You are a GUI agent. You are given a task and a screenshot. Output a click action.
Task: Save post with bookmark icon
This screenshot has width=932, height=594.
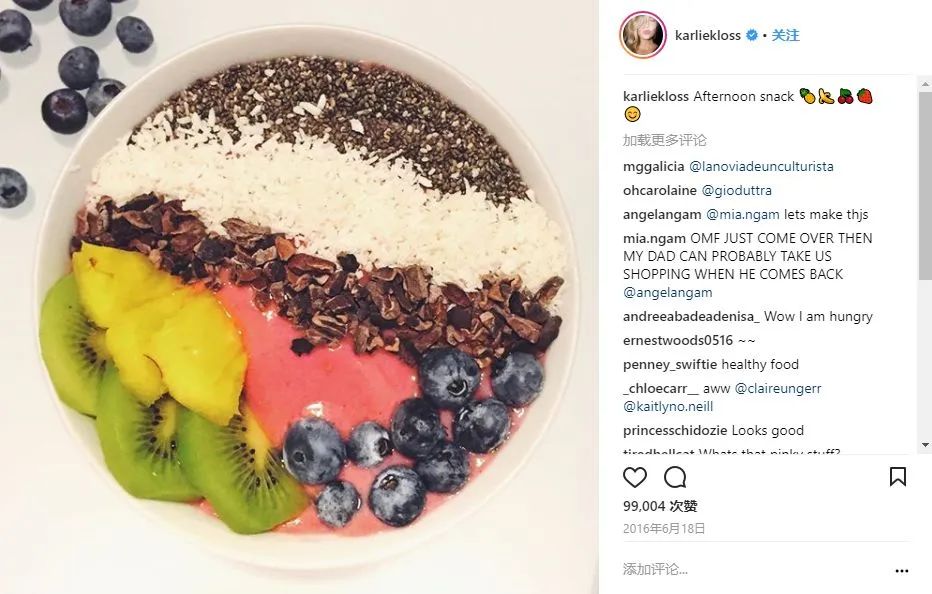point(898,476)
